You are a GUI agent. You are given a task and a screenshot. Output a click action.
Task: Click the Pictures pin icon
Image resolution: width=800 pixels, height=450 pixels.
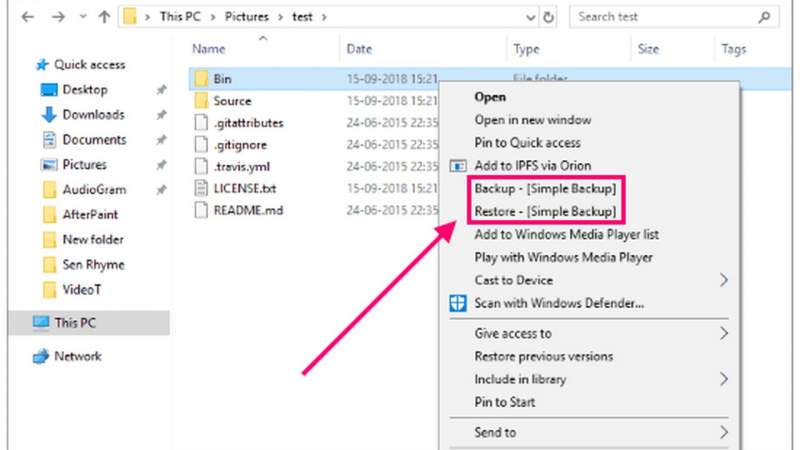point(161,165)
